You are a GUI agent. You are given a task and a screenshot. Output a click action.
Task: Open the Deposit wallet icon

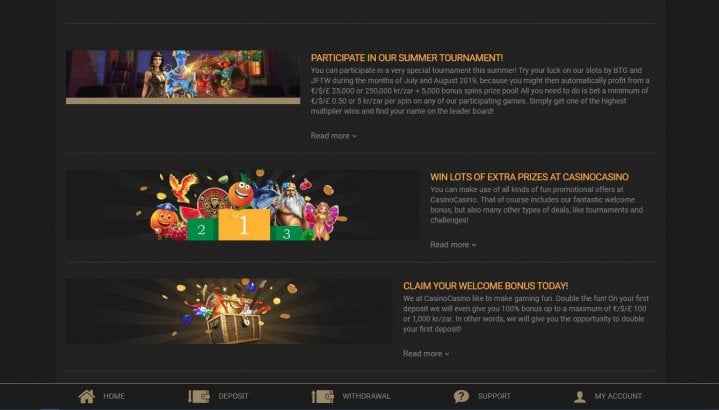(199, 396)
